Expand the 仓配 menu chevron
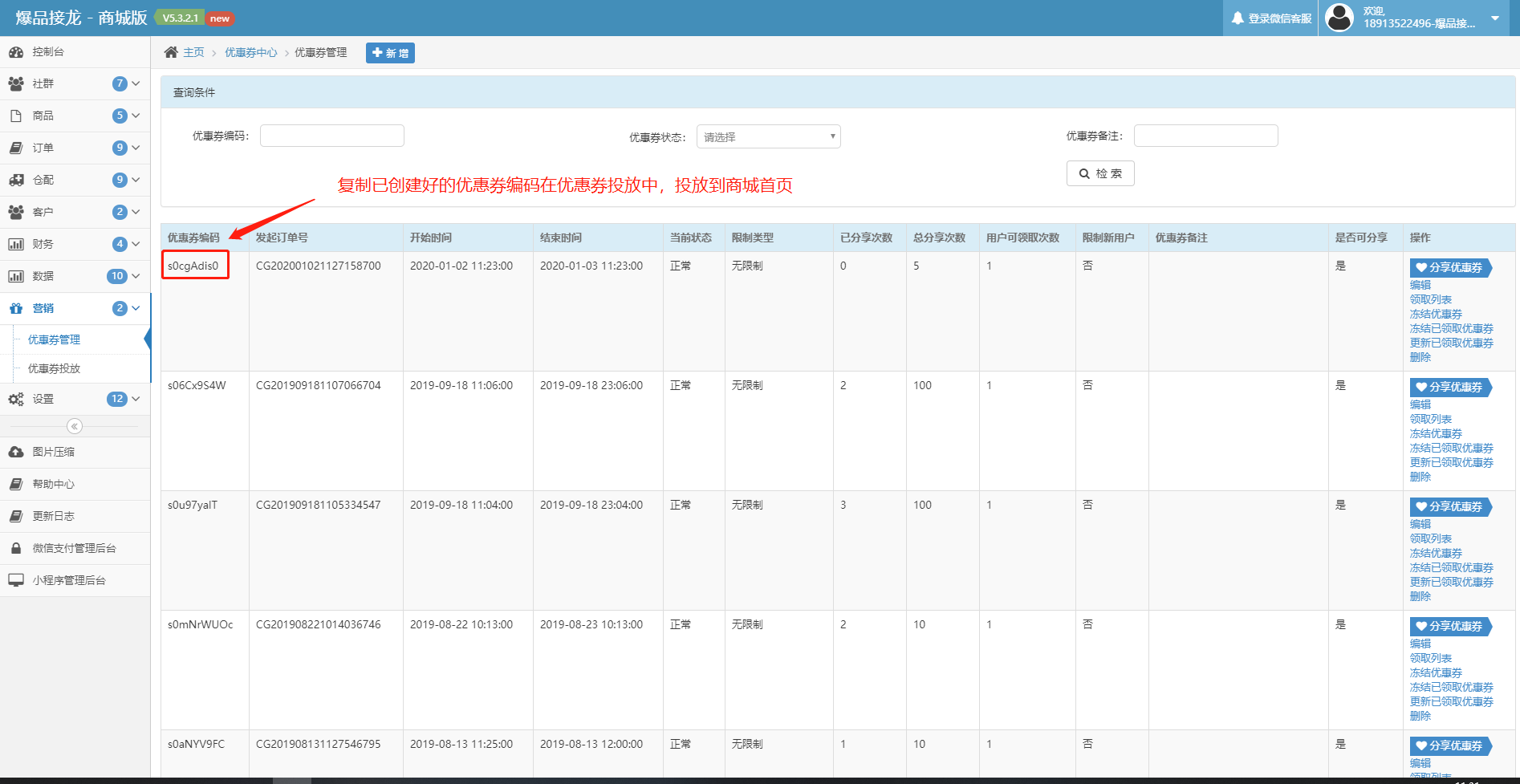This screenshot has height=784, width=1520. click(136, 180)
